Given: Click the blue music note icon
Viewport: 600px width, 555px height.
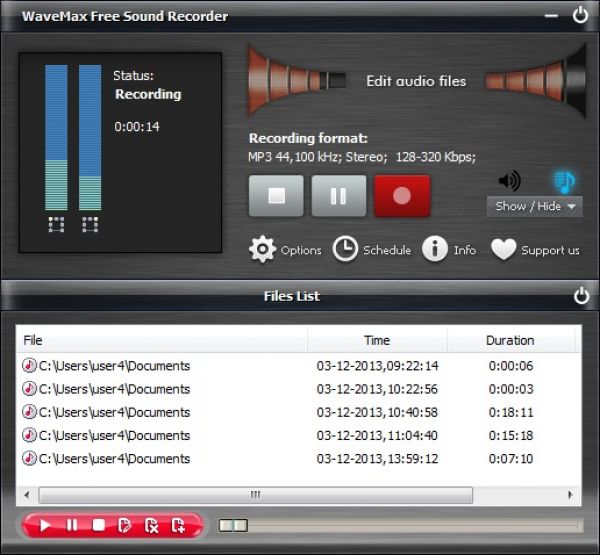Looking at the screenshot, I should (x=564, y=181).
